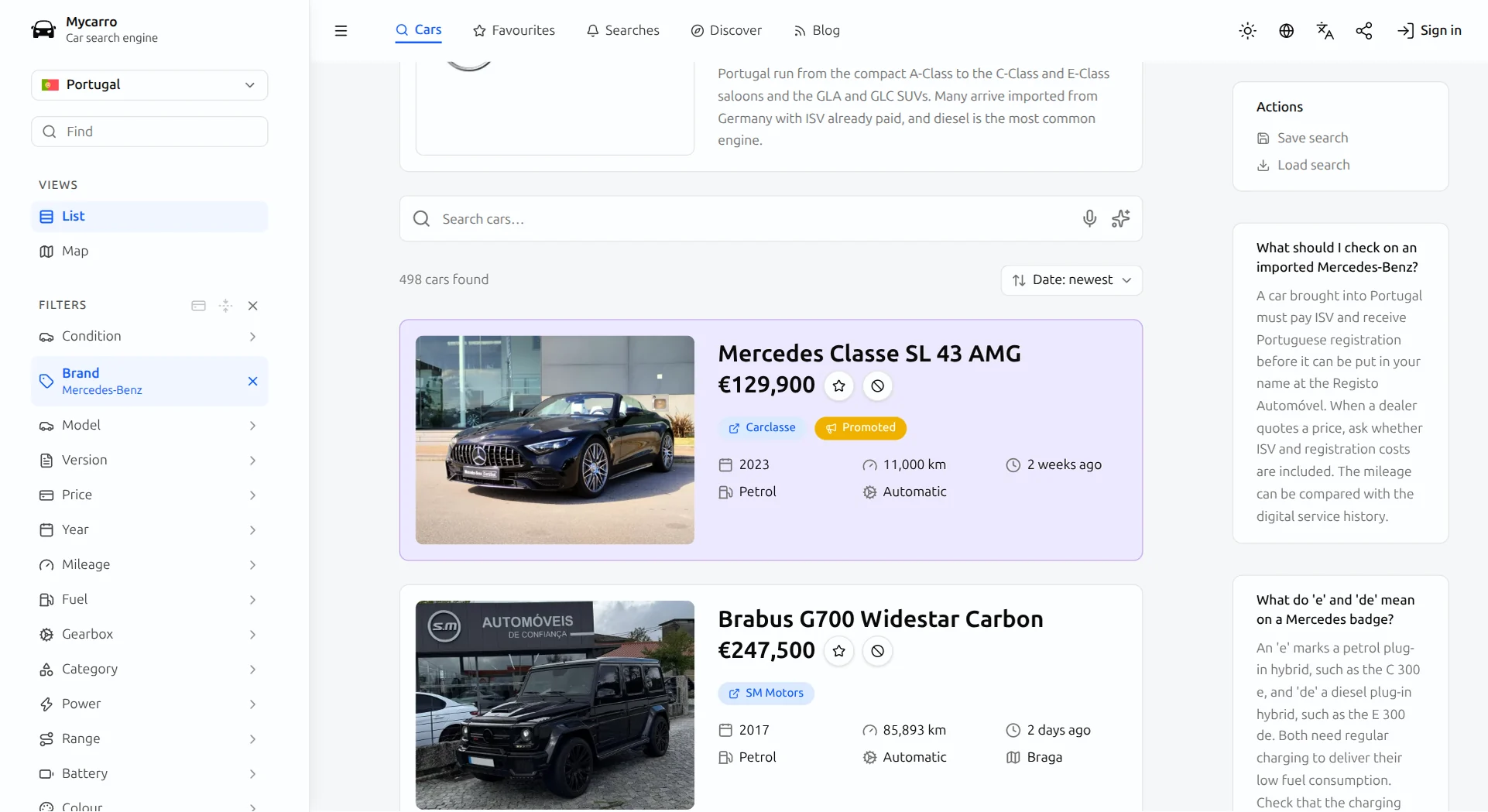Open the Date: newest sort dropdown
The height and width of the screenshot is (812, 1488).
pos(1071,280)
